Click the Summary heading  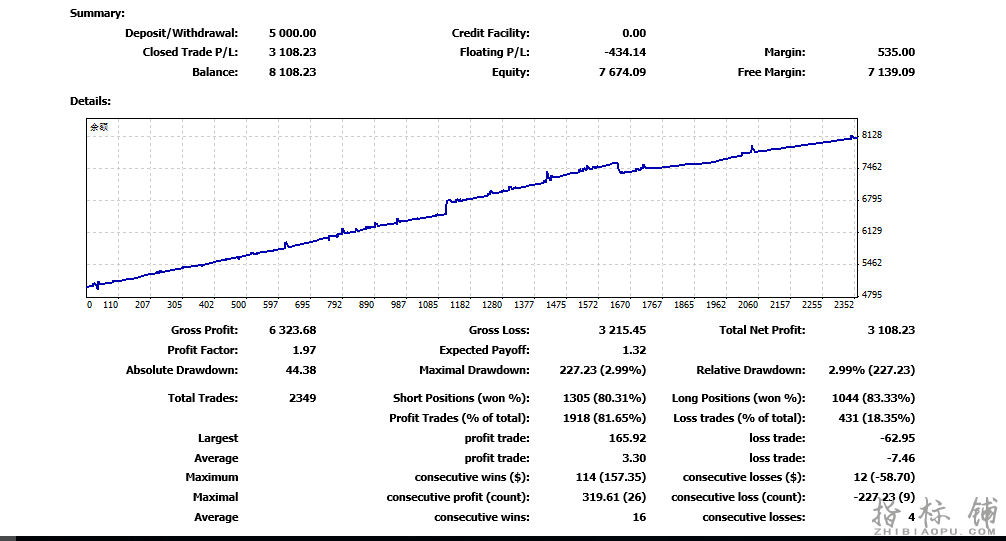[x=98, y=13]
